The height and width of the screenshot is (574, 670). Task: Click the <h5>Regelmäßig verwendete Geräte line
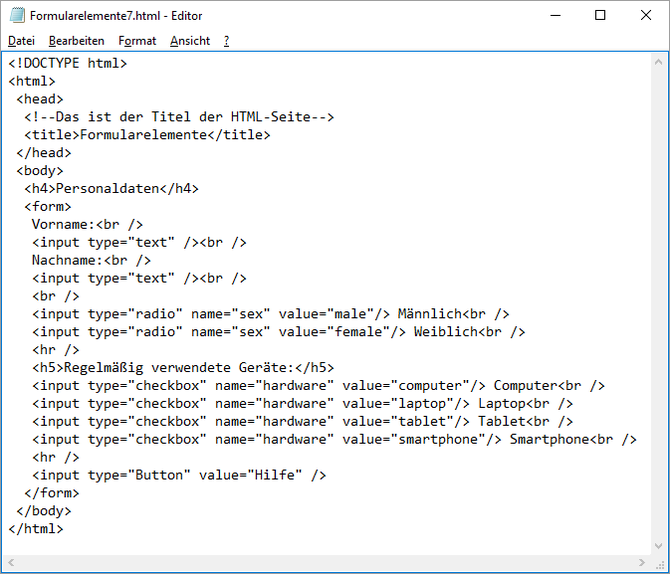(x=183, y=368)
